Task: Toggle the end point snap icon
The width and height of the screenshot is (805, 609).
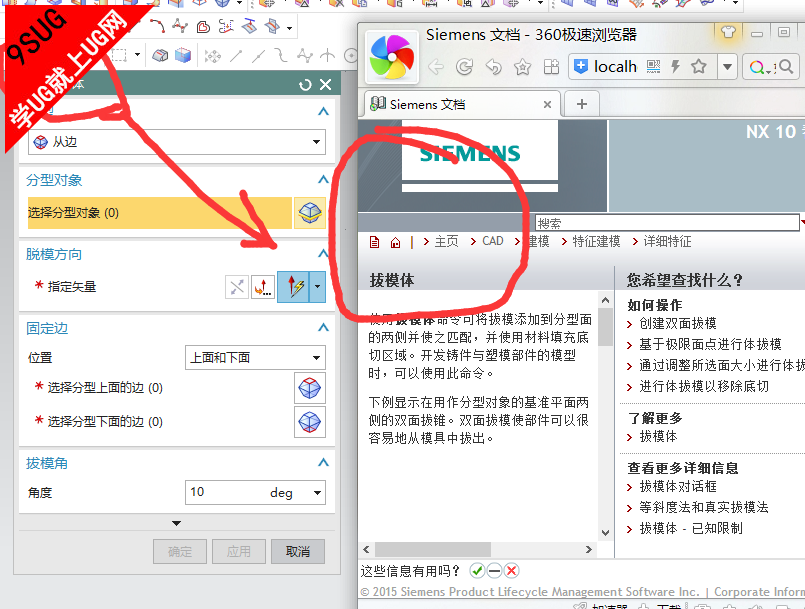Action: tap(236, 55)
